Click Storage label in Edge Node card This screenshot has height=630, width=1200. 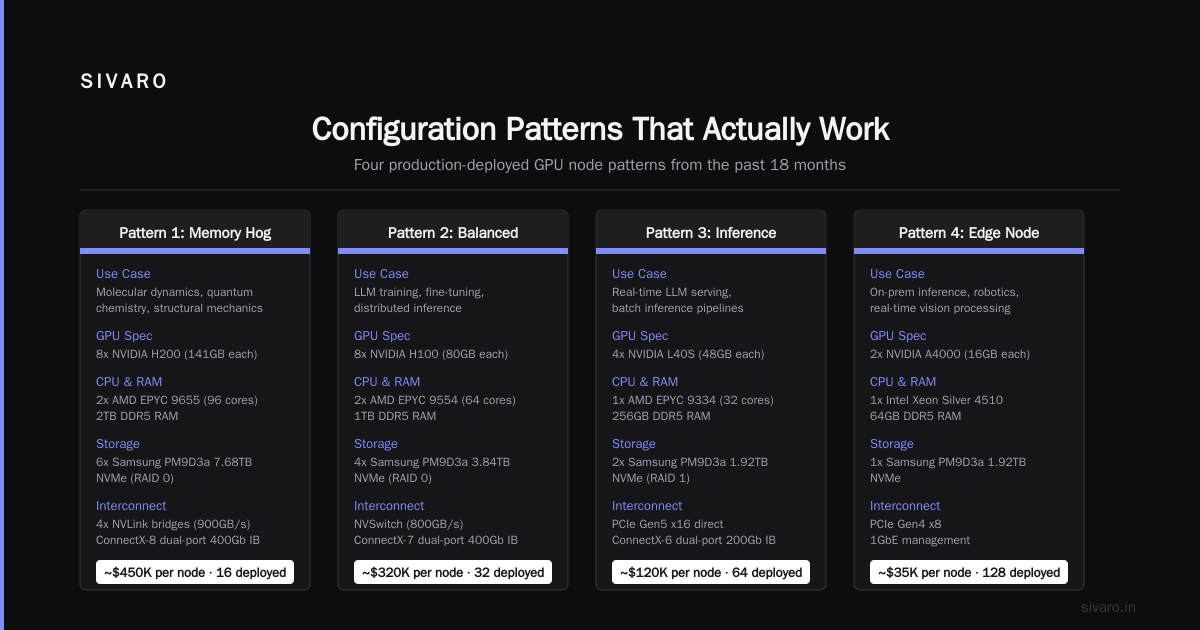(892, 444)
